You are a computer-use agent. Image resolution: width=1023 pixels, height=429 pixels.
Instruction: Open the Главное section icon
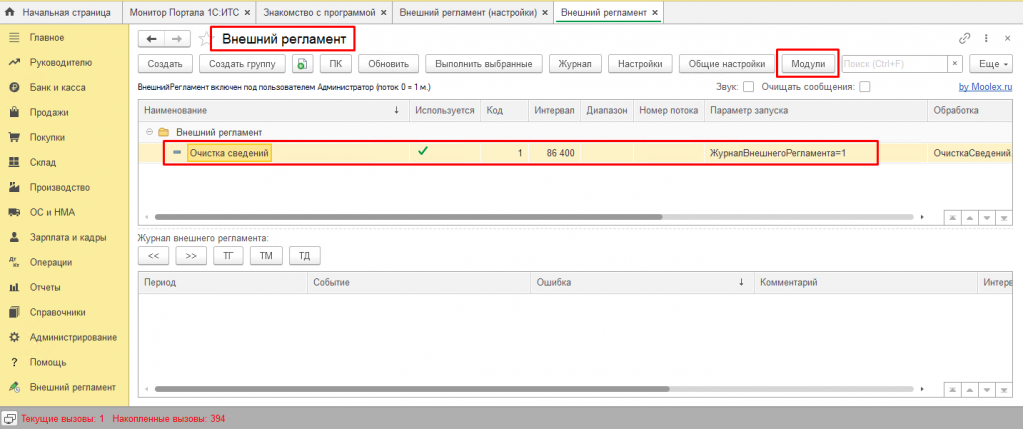(13, 38)
